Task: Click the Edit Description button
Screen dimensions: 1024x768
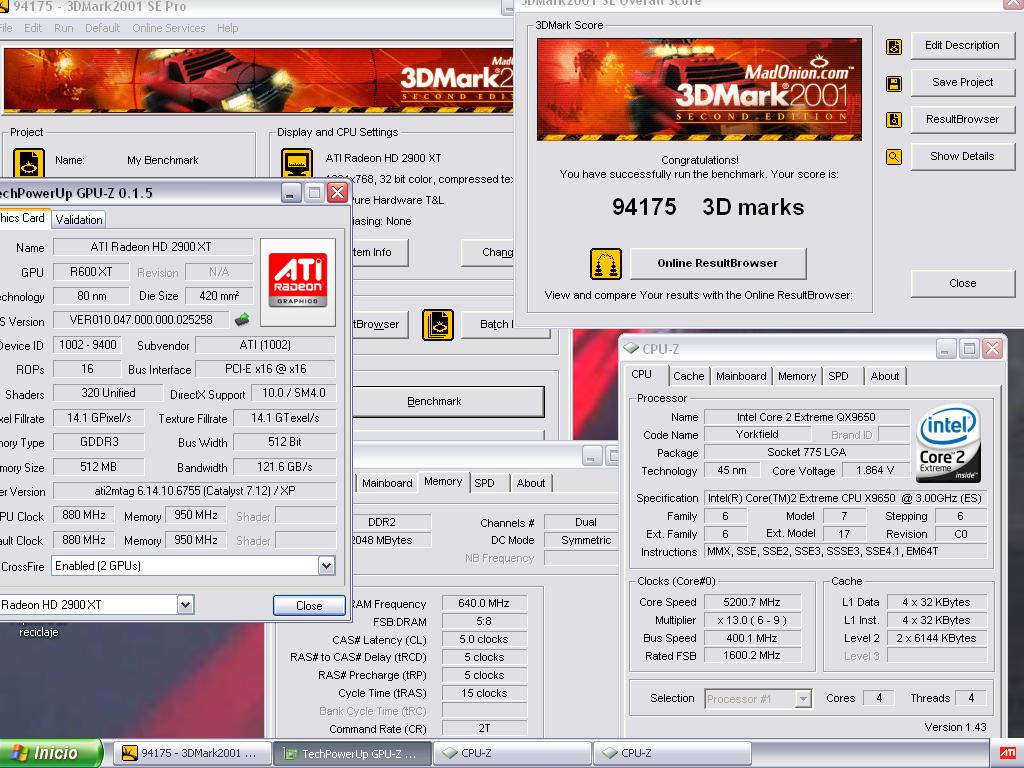Action: (962, 46)
